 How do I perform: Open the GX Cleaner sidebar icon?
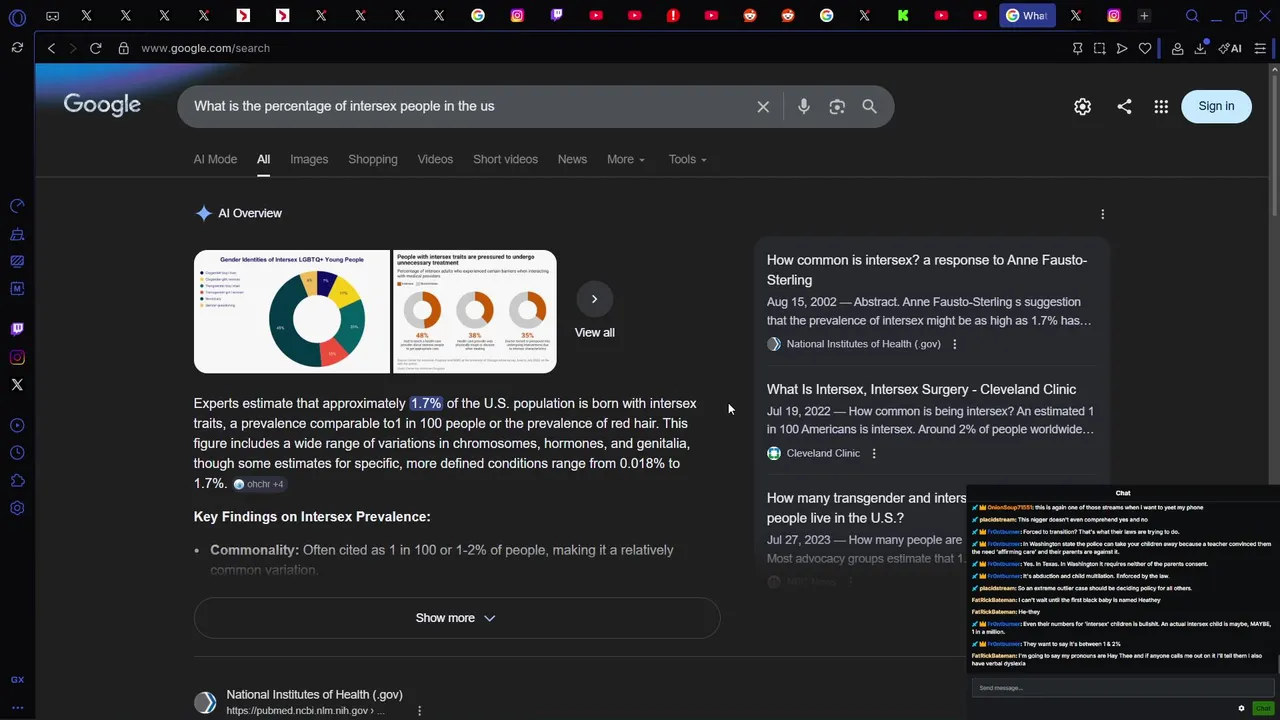pos(17,234)
